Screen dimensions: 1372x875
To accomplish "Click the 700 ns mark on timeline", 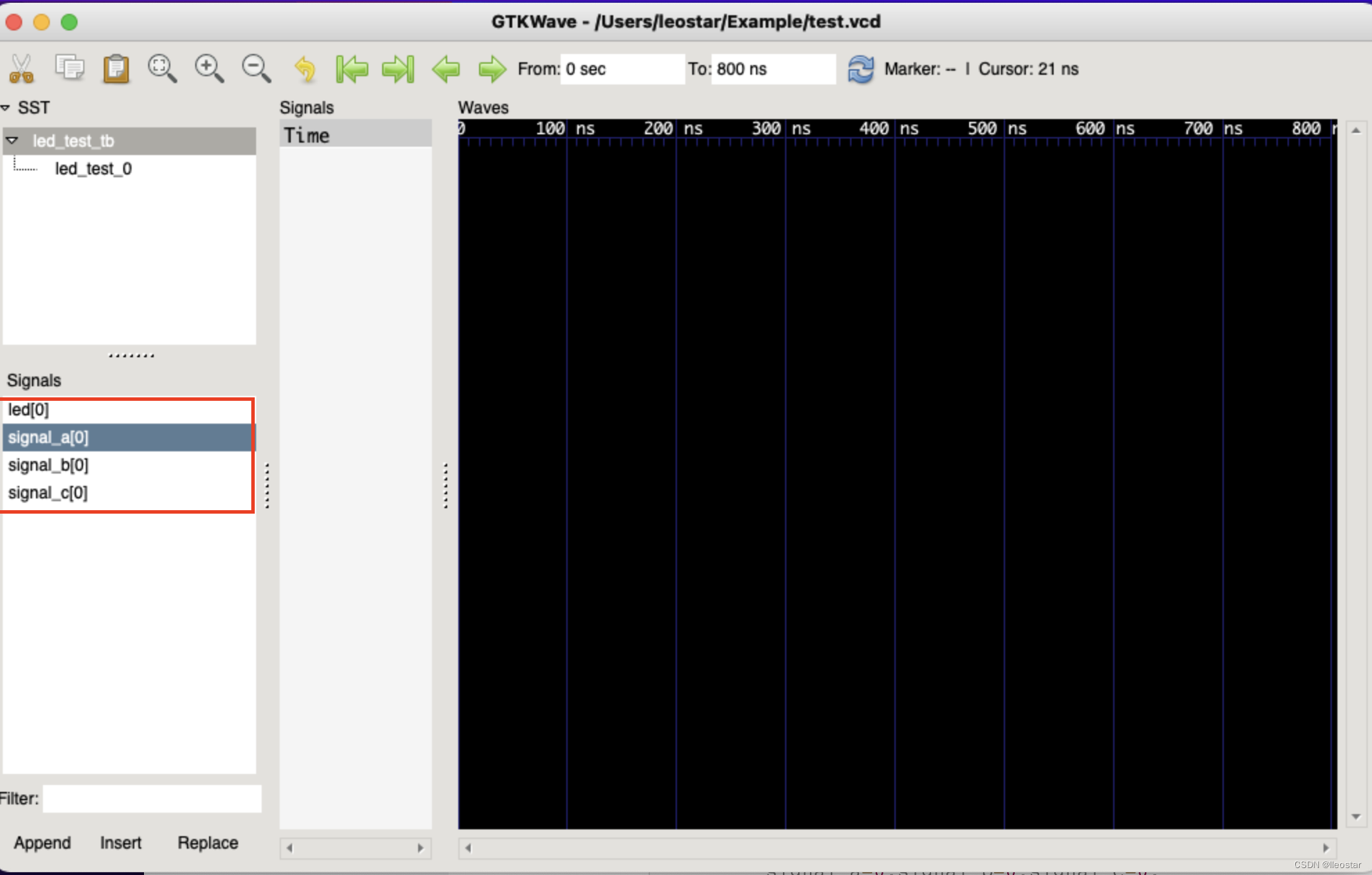I will tap(1213, 129).
